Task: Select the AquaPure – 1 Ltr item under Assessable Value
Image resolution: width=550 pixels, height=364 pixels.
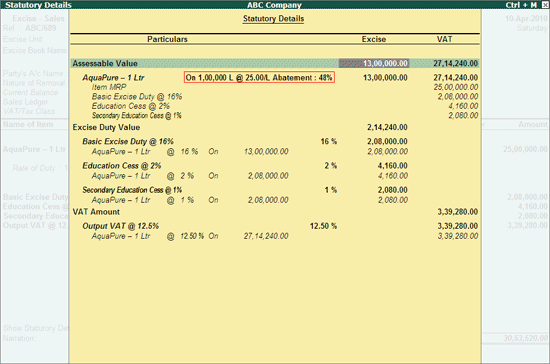Action: click(113, 77)
